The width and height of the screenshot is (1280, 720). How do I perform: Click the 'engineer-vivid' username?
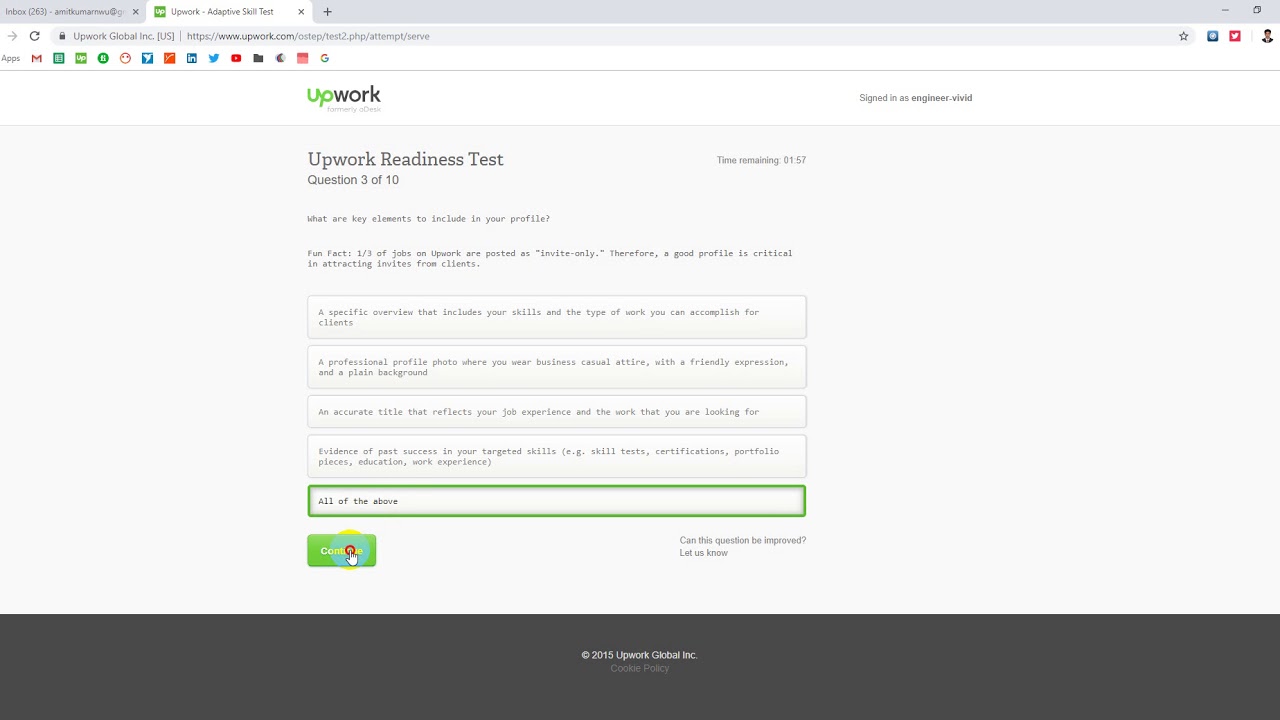click(x=942, y=98)
